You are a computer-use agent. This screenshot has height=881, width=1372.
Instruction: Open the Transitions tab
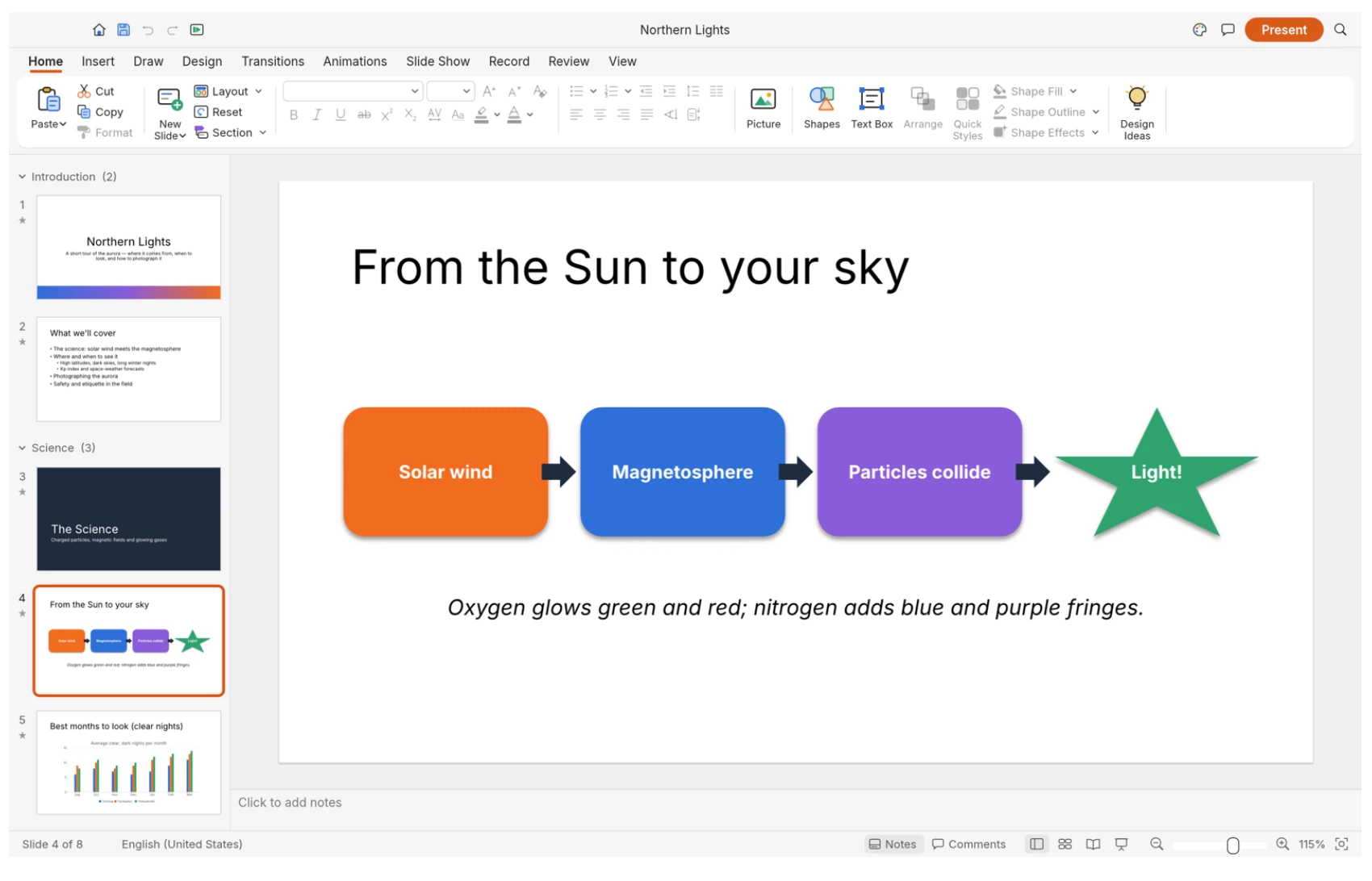click(x=273, y=61)
